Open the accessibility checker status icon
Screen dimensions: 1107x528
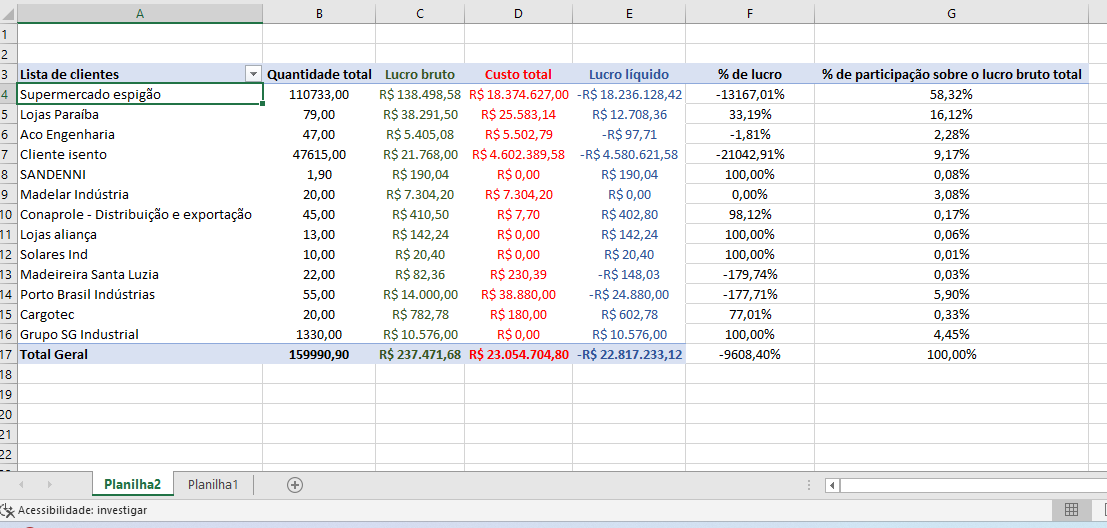pyautogui.click(x=7, y=510)
